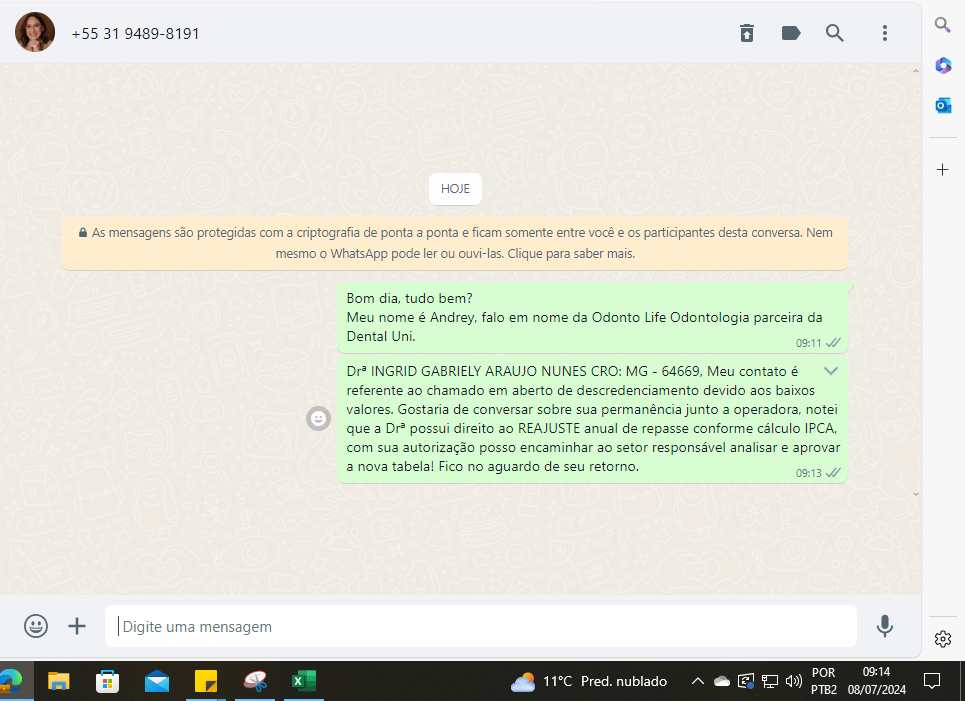Click the chat scrollbar down arrow
This screenshot has width=965, height=701.
coord(916,494)
